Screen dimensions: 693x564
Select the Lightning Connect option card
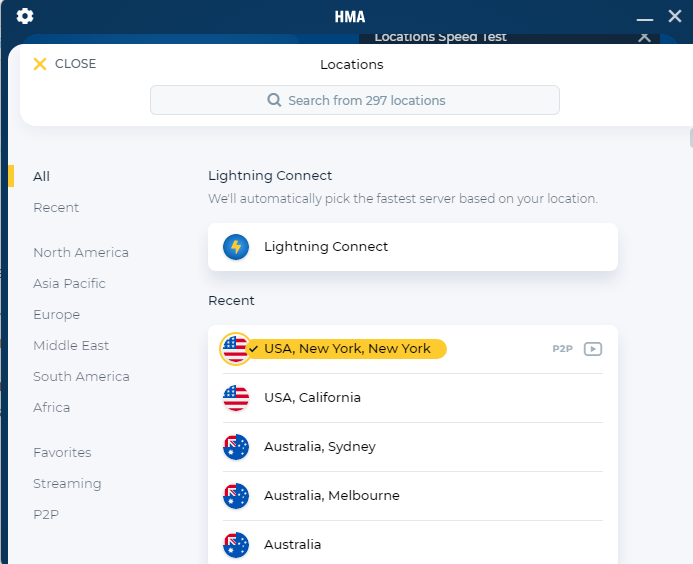413,247
